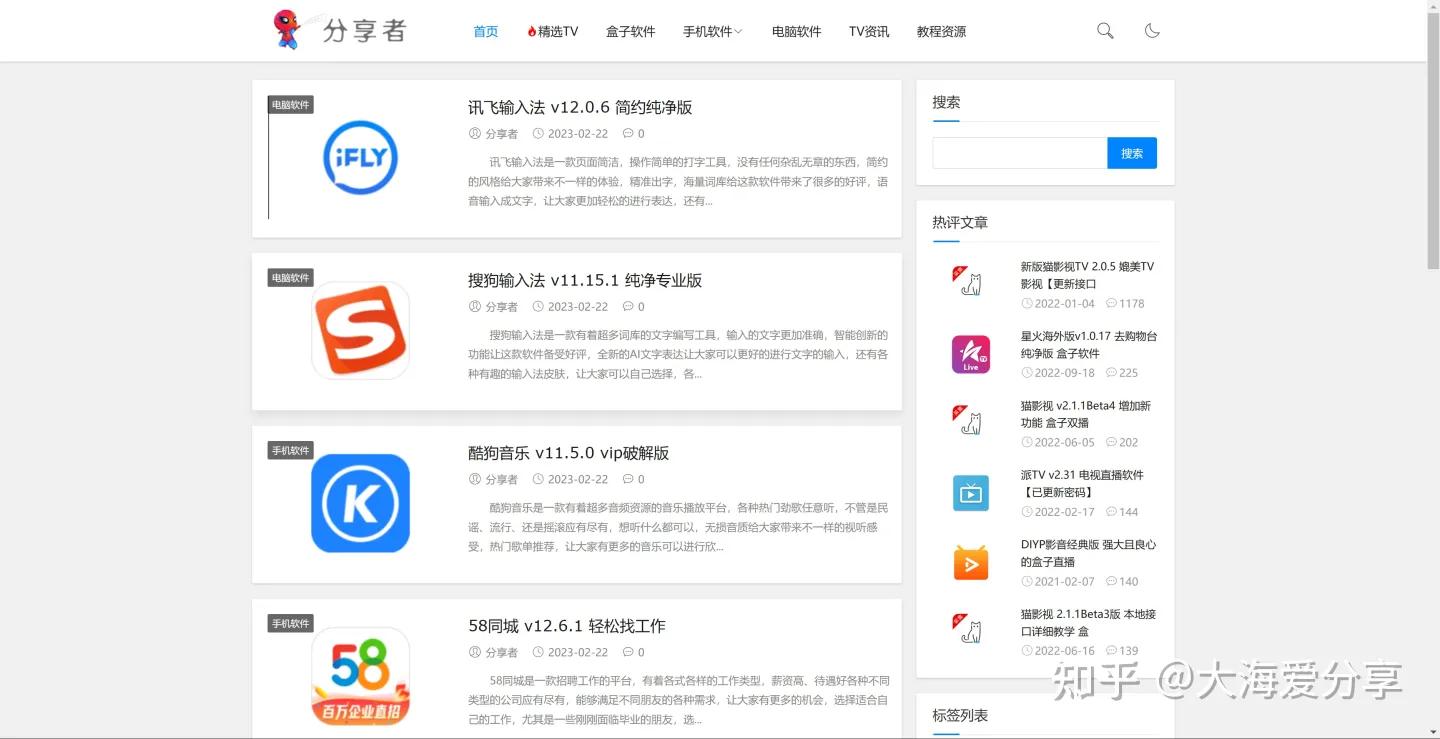Open the 精选TV menu item
Screen dimensions: 1440x739
[552, 31]
